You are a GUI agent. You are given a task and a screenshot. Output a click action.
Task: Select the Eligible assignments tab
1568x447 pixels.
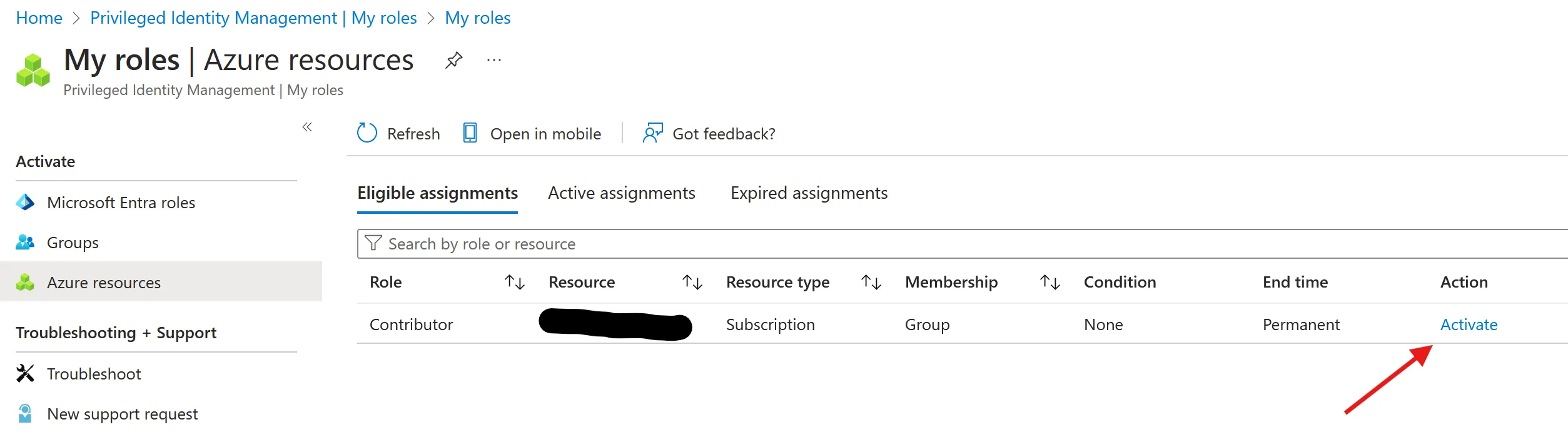437,193
